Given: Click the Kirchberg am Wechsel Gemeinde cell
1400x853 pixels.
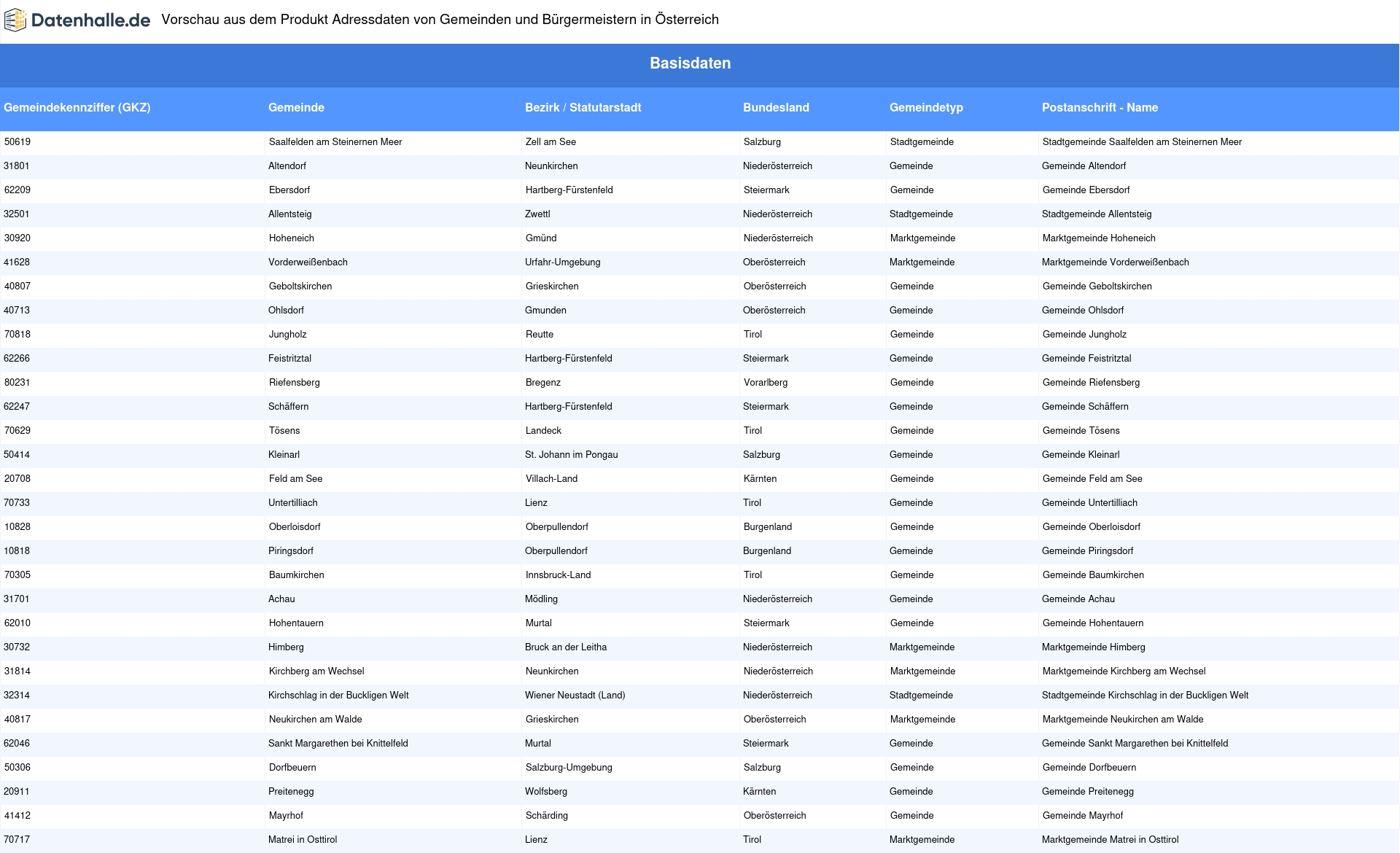Looking at the screenshot, I should (393, 671).
